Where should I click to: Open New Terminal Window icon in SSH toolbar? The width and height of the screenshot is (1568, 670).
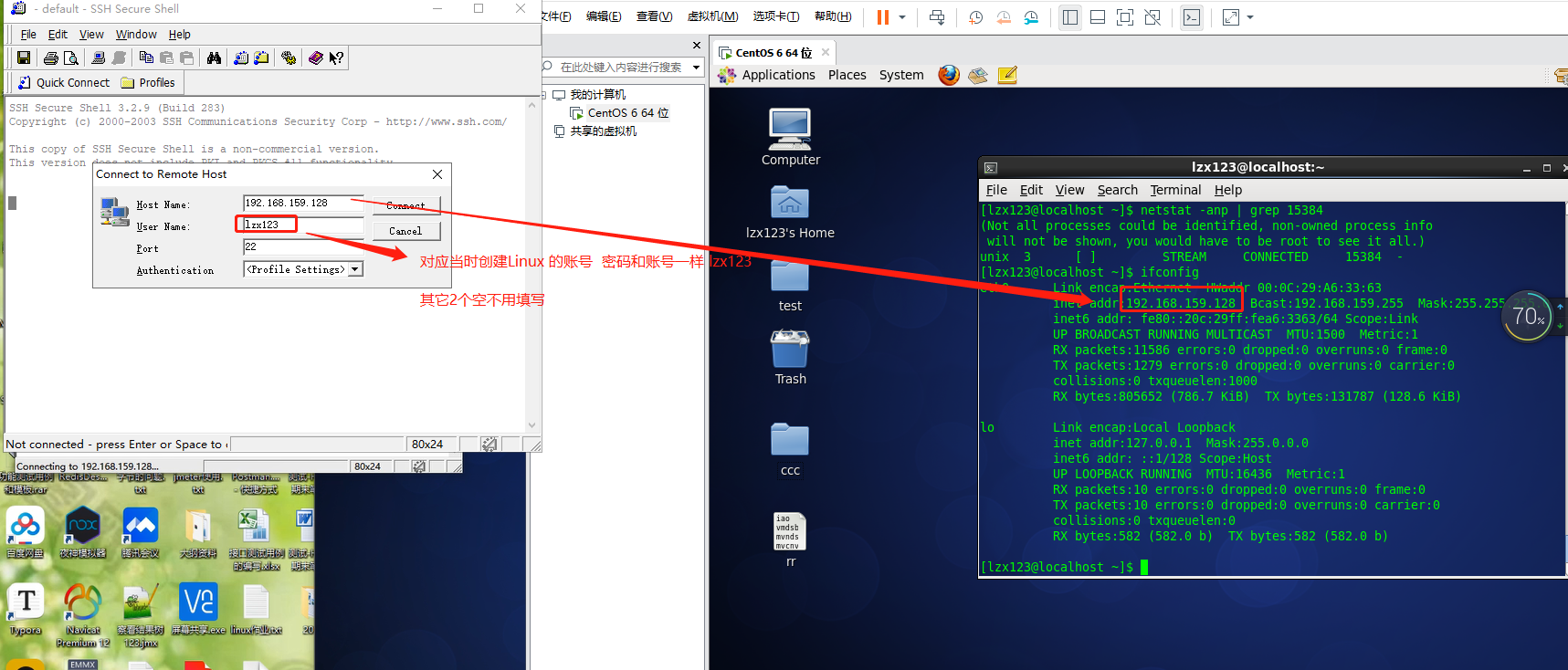[241, 58]
